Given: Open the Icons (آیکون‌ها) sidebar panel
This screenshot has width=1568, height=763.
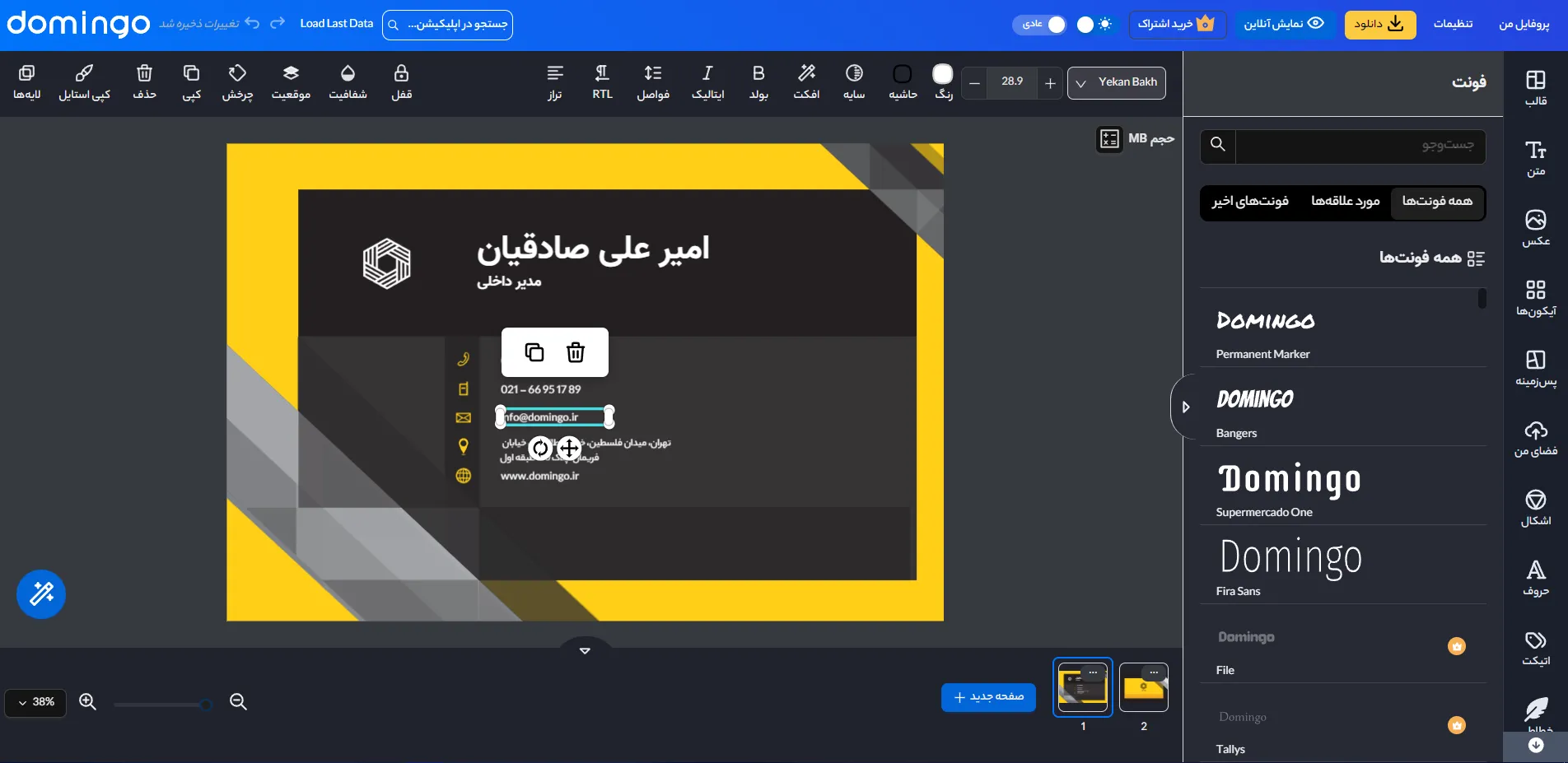Looking at the screenshot, I should click(1536, 298).
